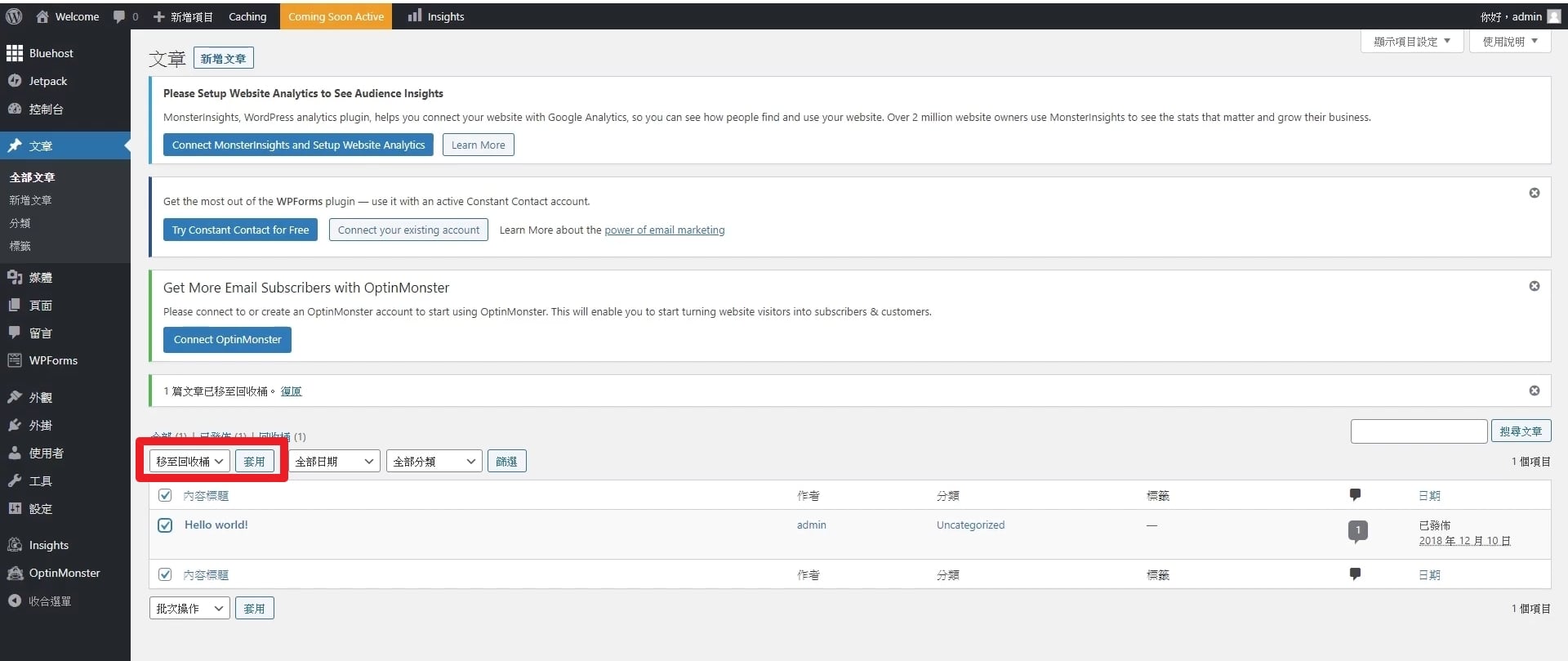
Task: Open the WordPress logo menu
Action: (x=14, y=16)
